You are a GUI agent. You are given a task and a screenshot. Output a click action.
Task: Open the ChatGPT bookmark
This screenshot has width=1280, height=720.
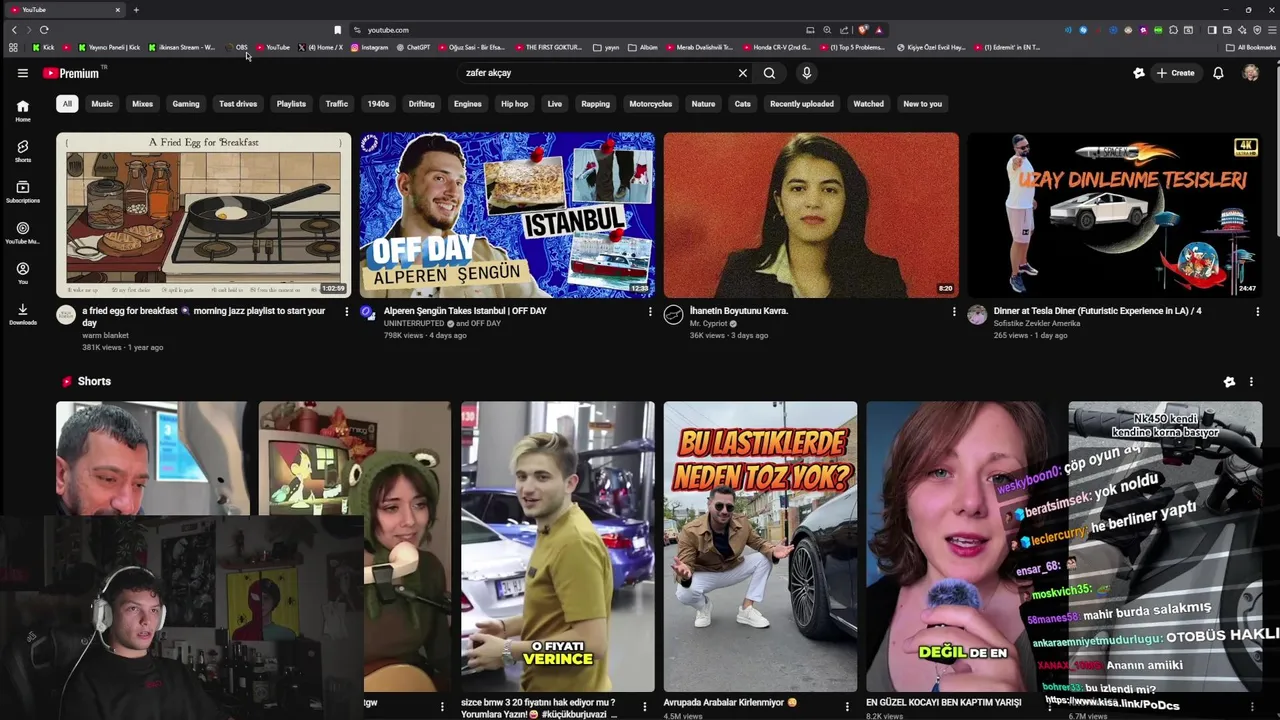click(413, 47)
